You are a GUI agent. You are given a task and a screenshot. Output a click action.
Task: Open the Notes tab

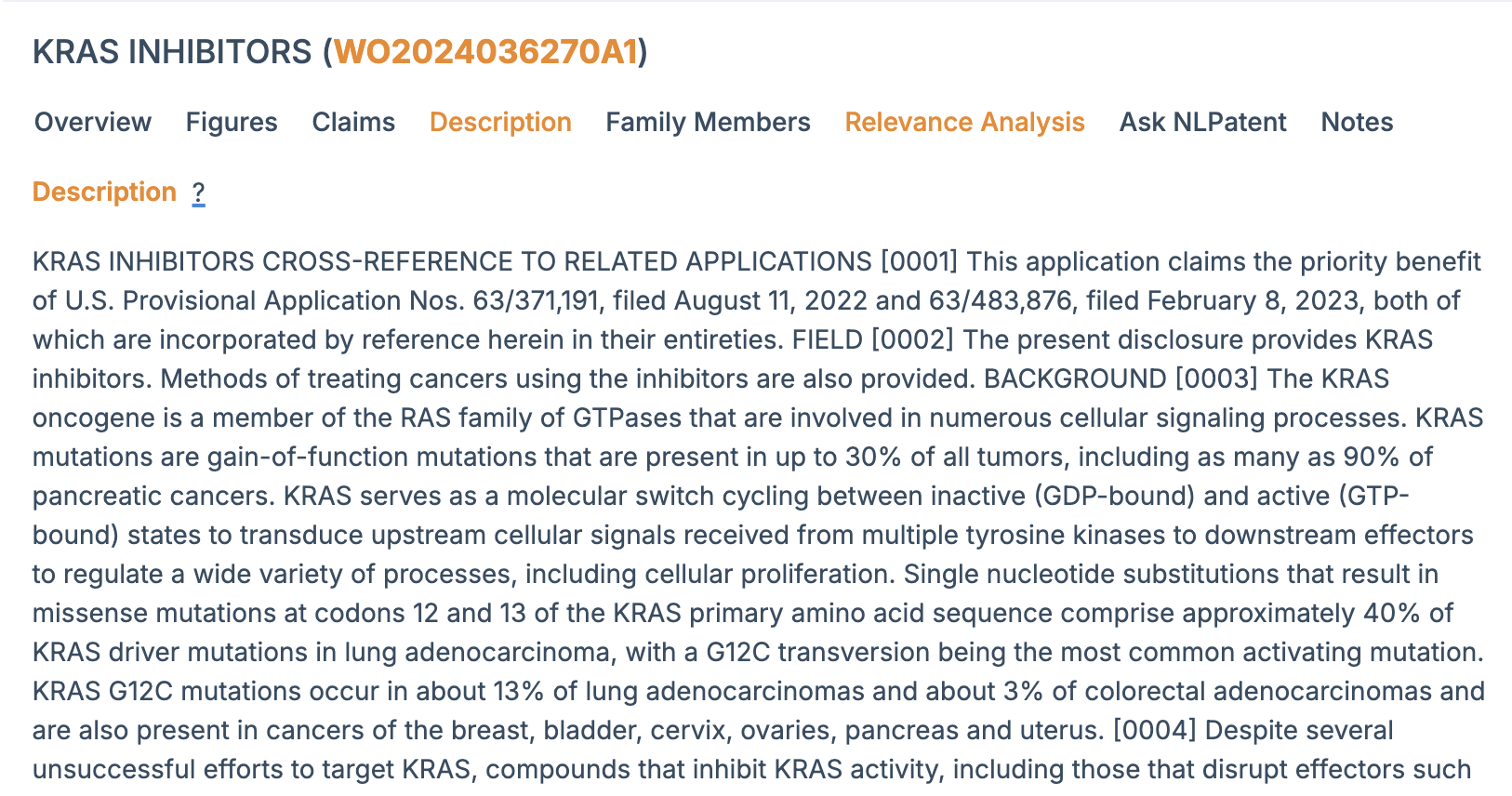pyautogui.click(x=1357, y=122)
